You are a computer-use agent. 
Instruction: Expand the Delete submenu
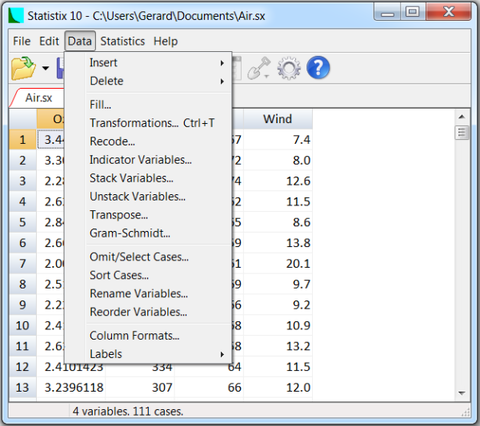[157, 81]
